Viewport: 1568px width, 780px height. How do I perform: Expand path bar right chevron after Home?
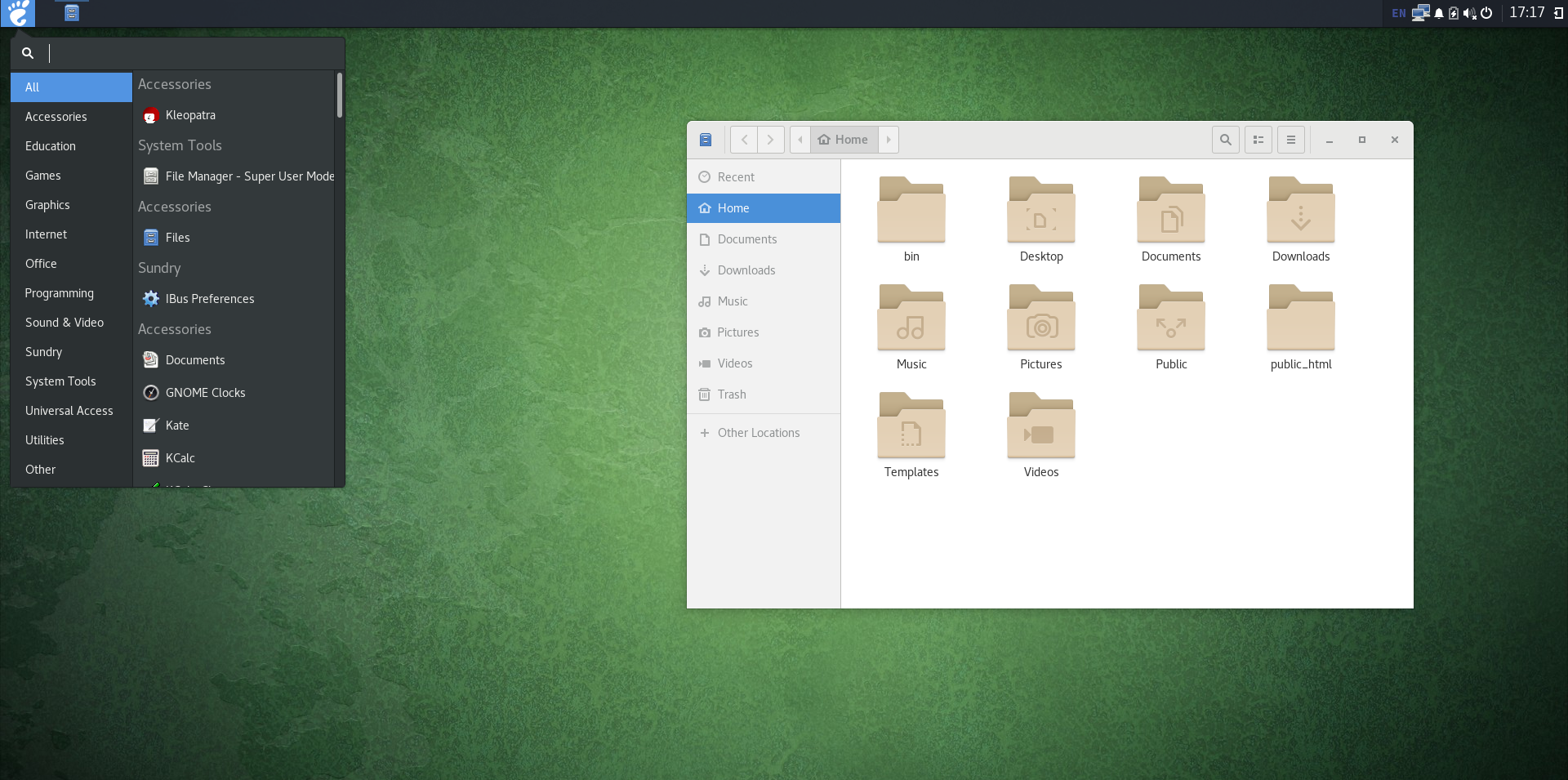coord(889,140)
